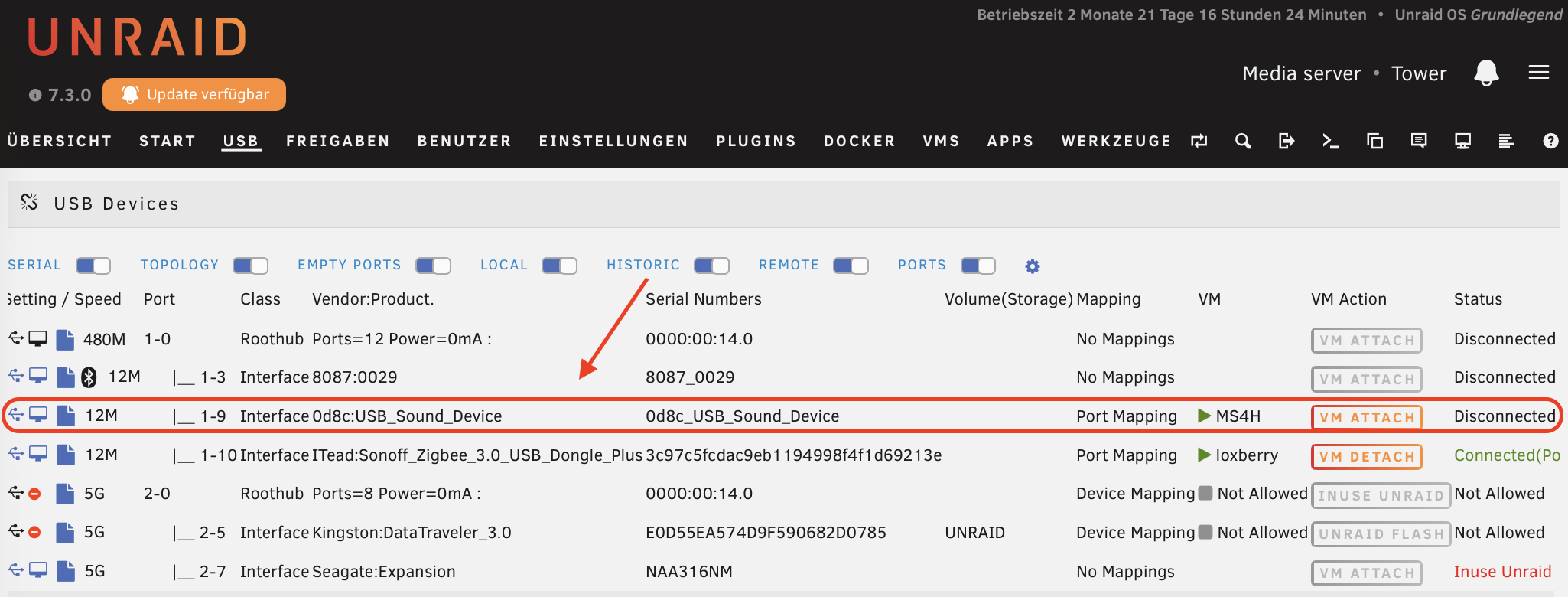
Task: Click the NAA316NM serial number
Action: click(x=688, y=571)
